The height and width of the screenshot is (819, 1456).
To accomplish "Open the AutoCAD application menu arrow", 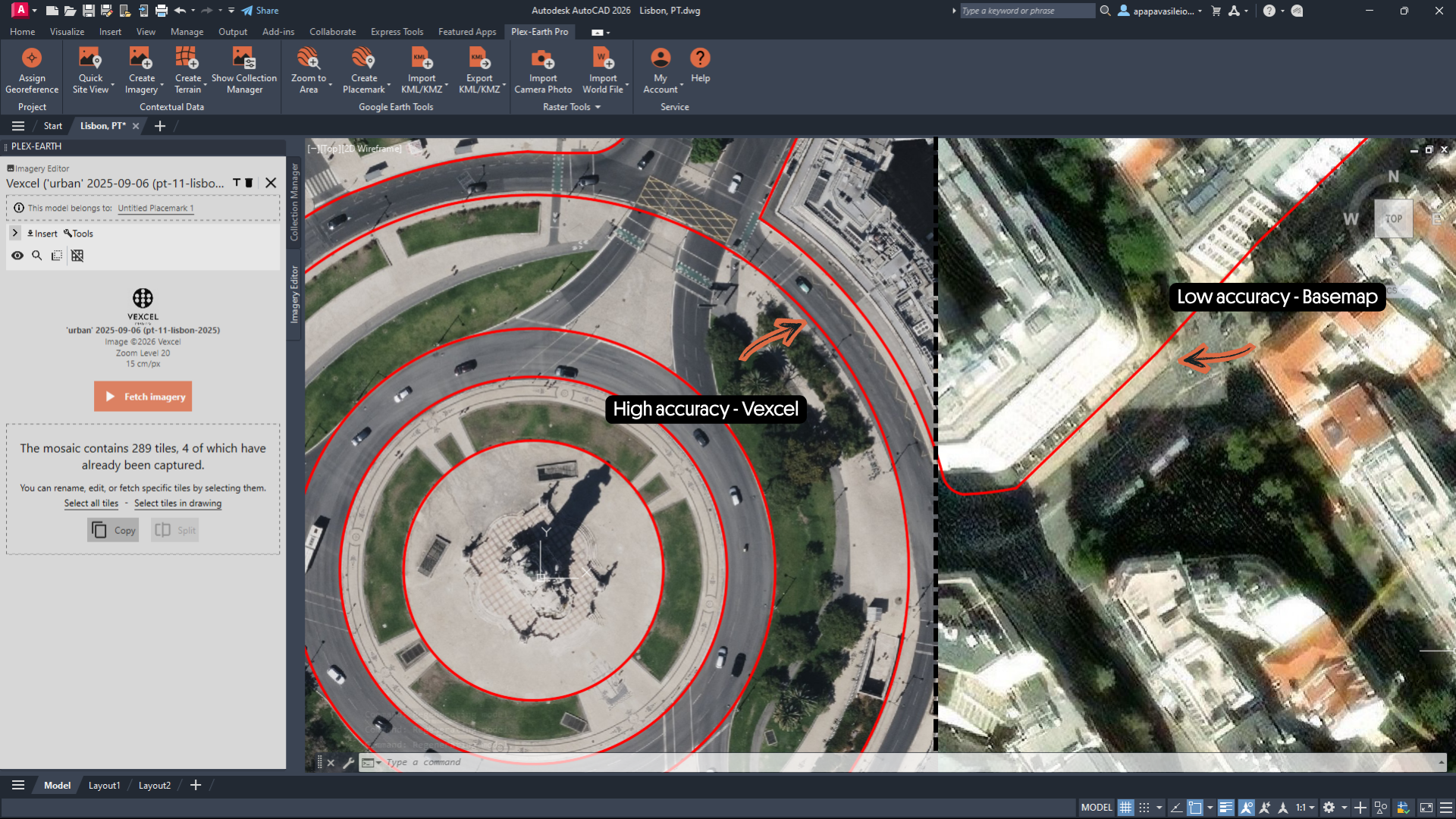I will [35, 11].
